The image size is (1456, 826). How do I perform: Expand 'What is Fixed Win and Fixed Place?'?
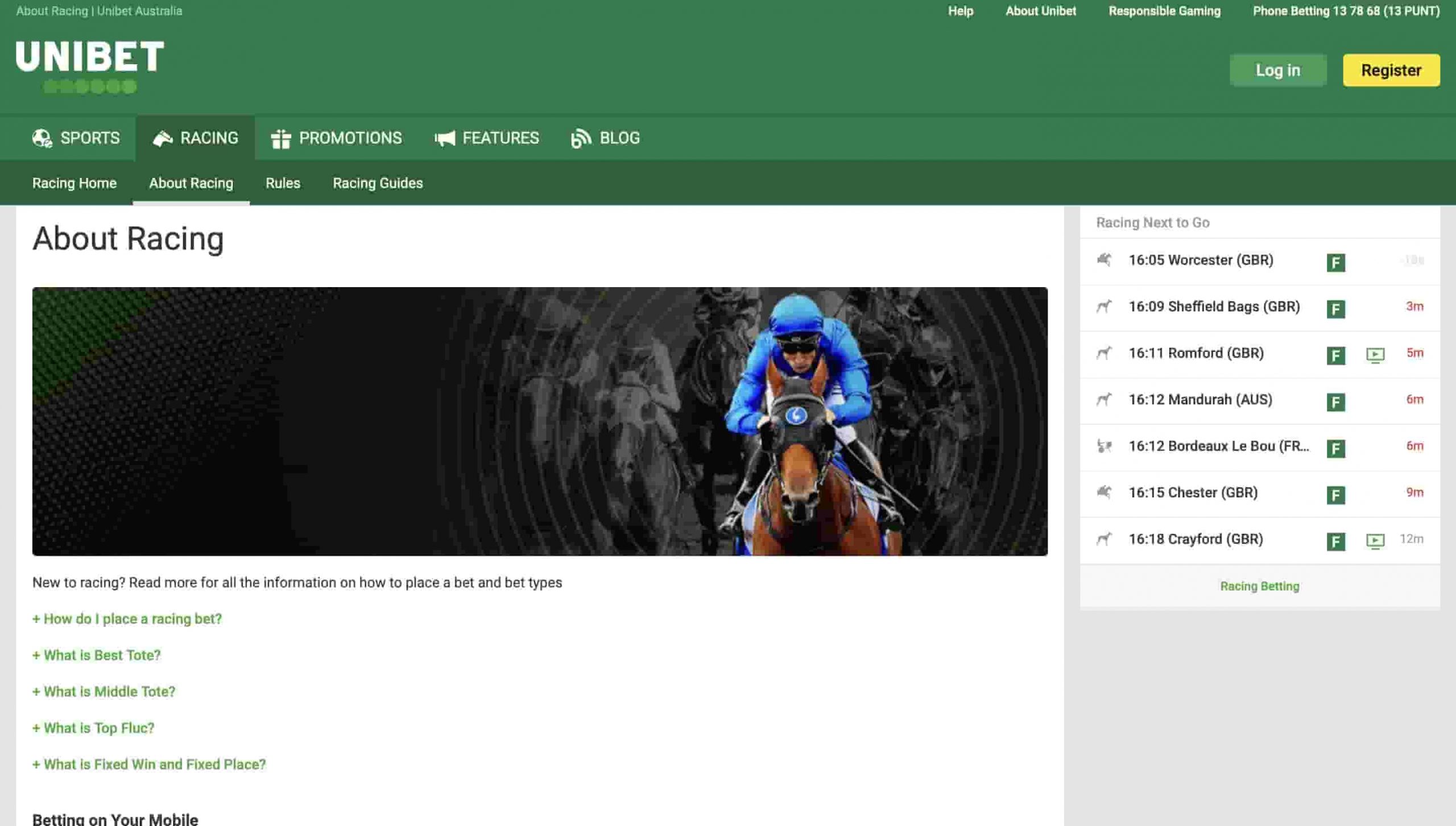tap(149, 764)
